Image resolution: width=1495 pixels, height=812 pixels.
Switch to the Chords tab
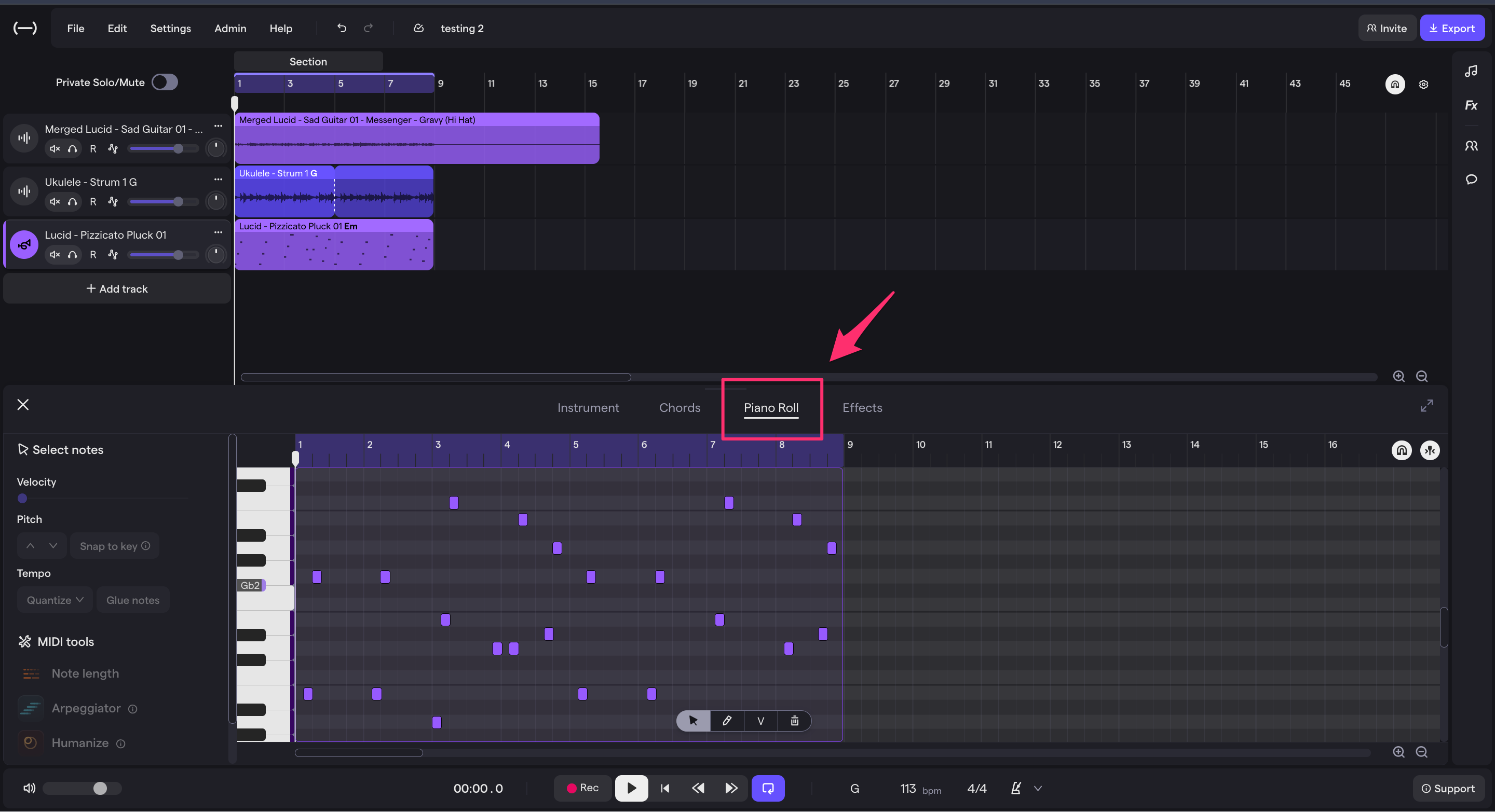point(679,408)
